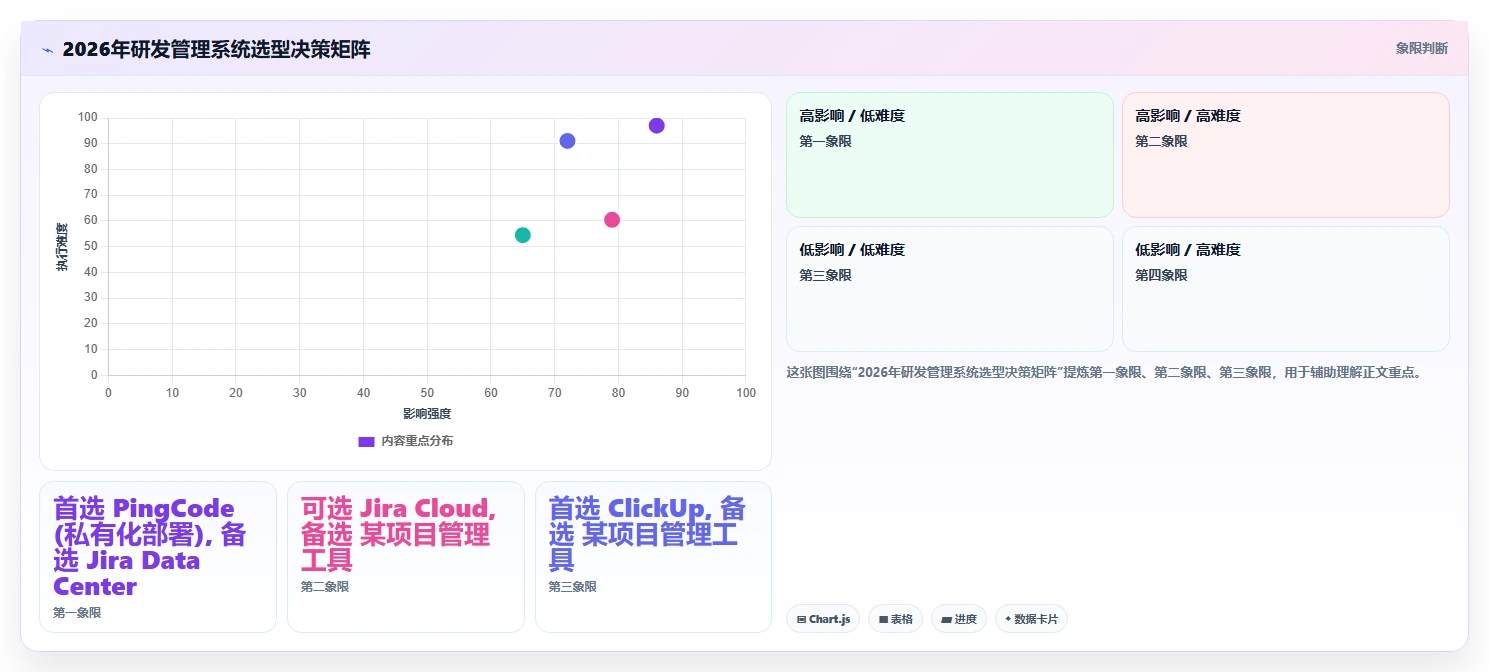1489x672 pixels.
Task: Click the 数据卡片 tag chip
Action: tap(1031, 619)
